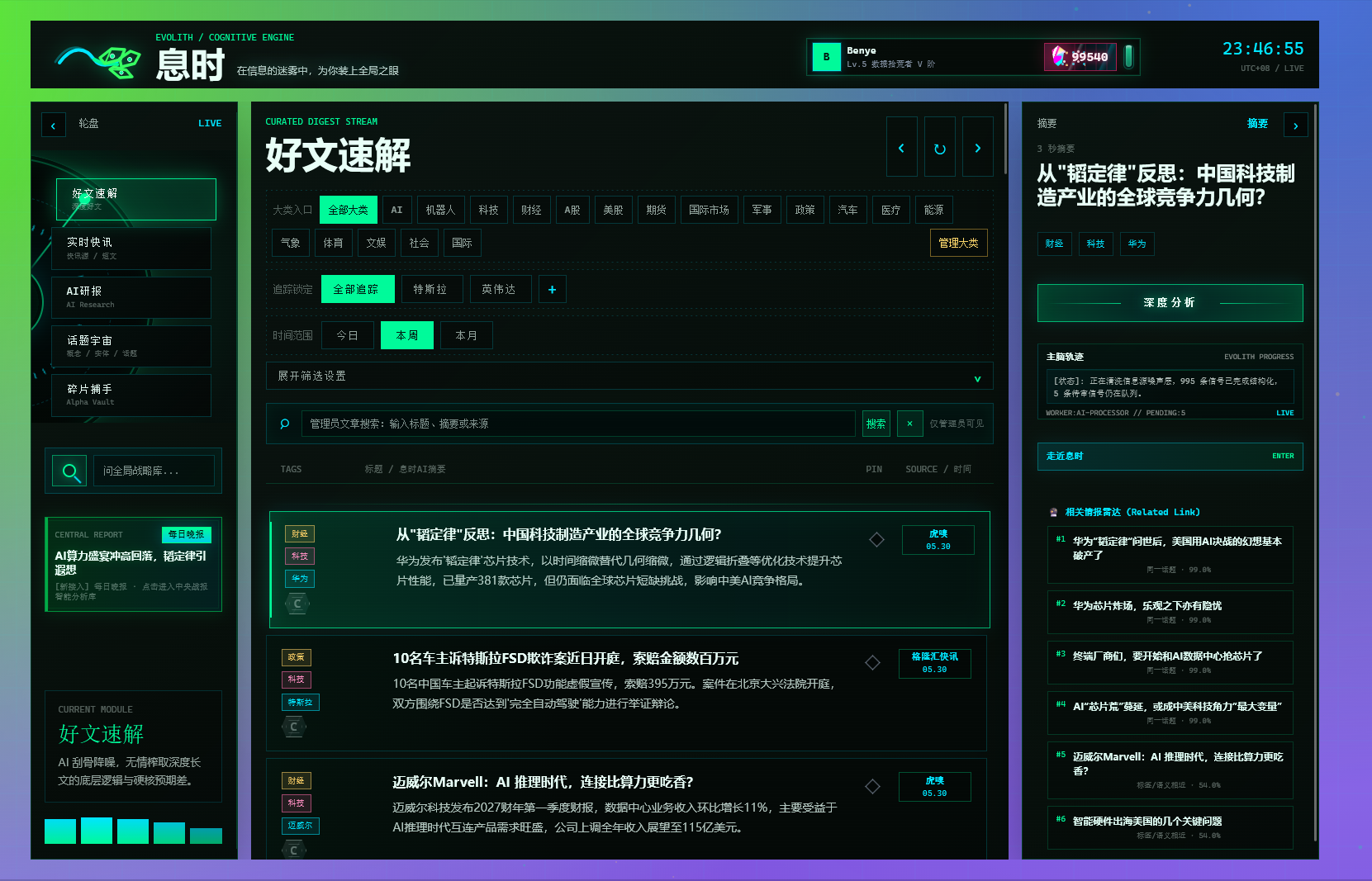Click the X clear button beside 搜索

pyautogui.click(x=909, y=424)
